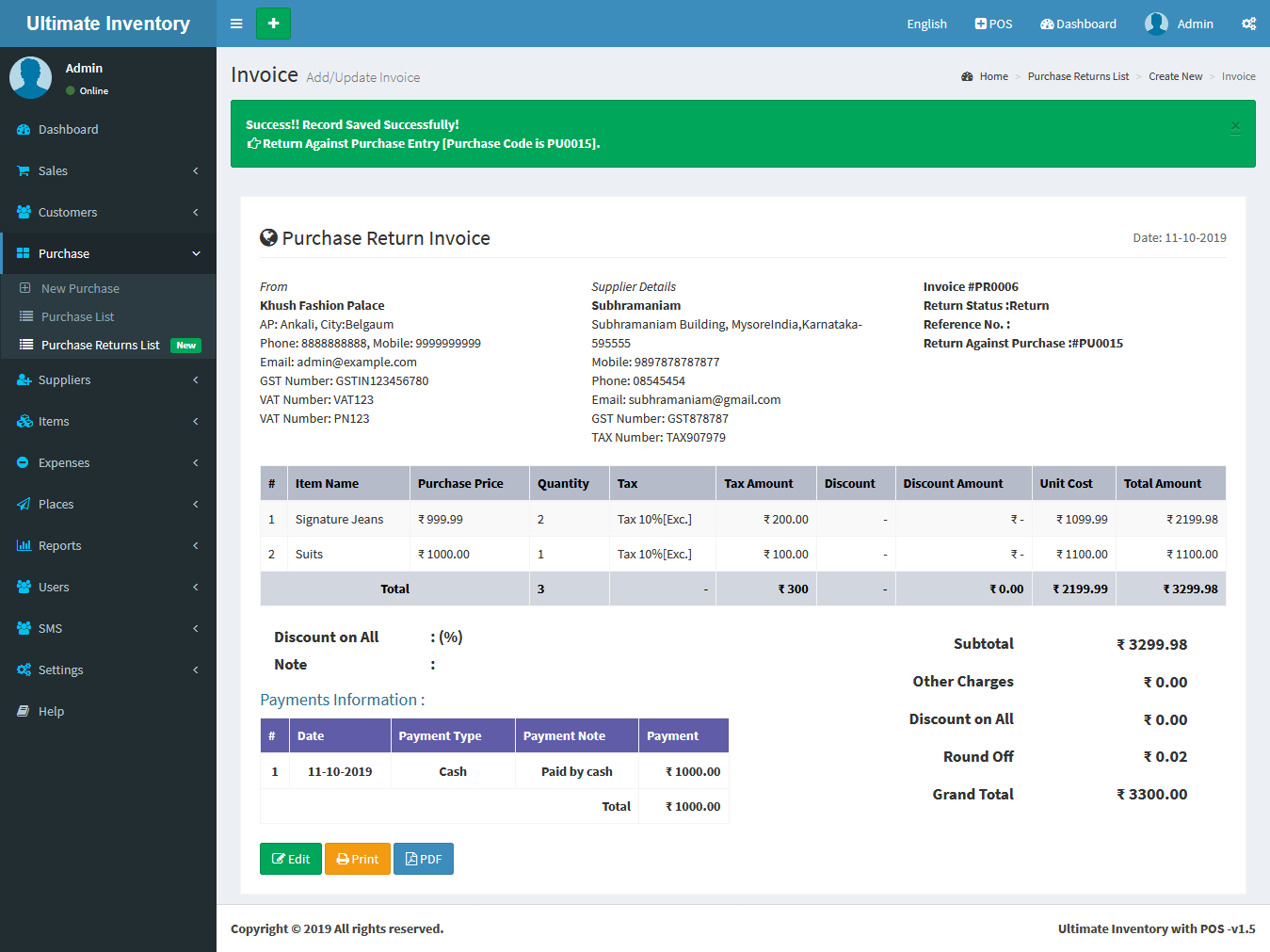Dismiss the green success alert
This screenshot has width=1270, height=952.
1235,127
